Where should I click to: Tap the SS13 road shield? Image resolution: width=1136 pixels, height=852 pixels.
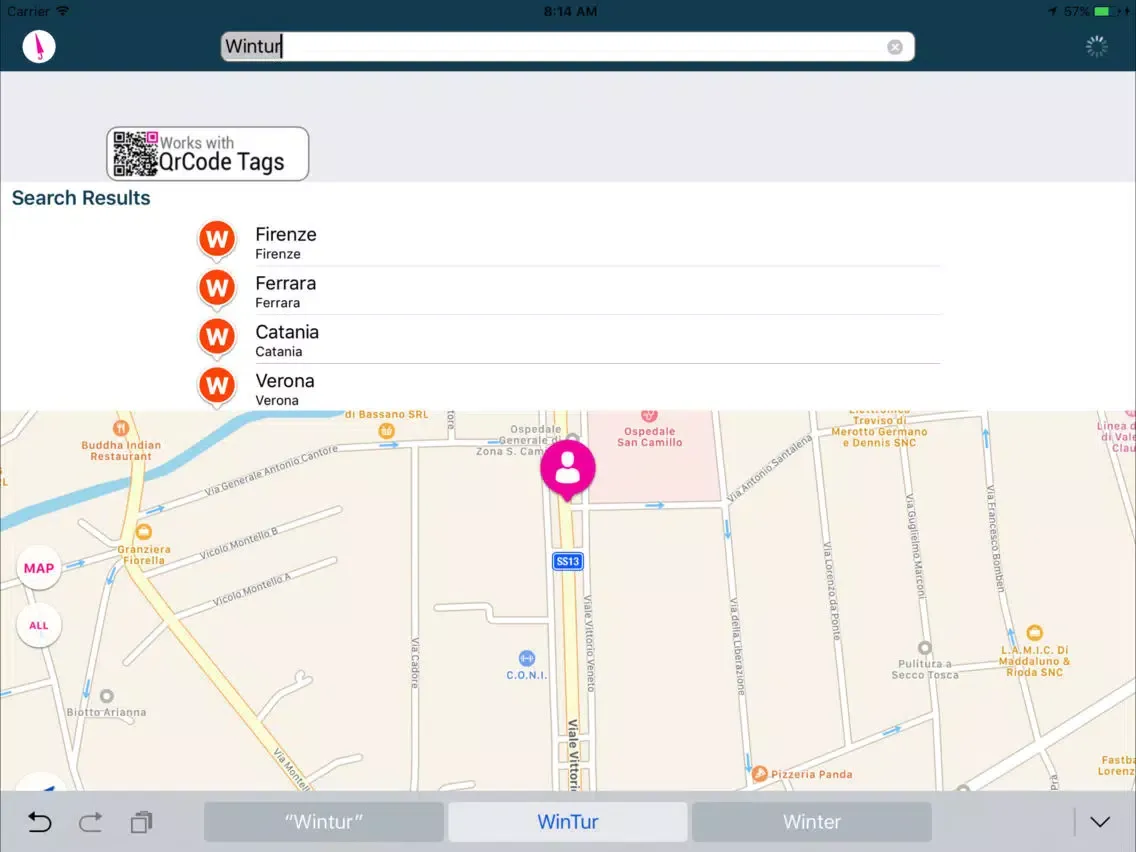[x=568, y=561]
